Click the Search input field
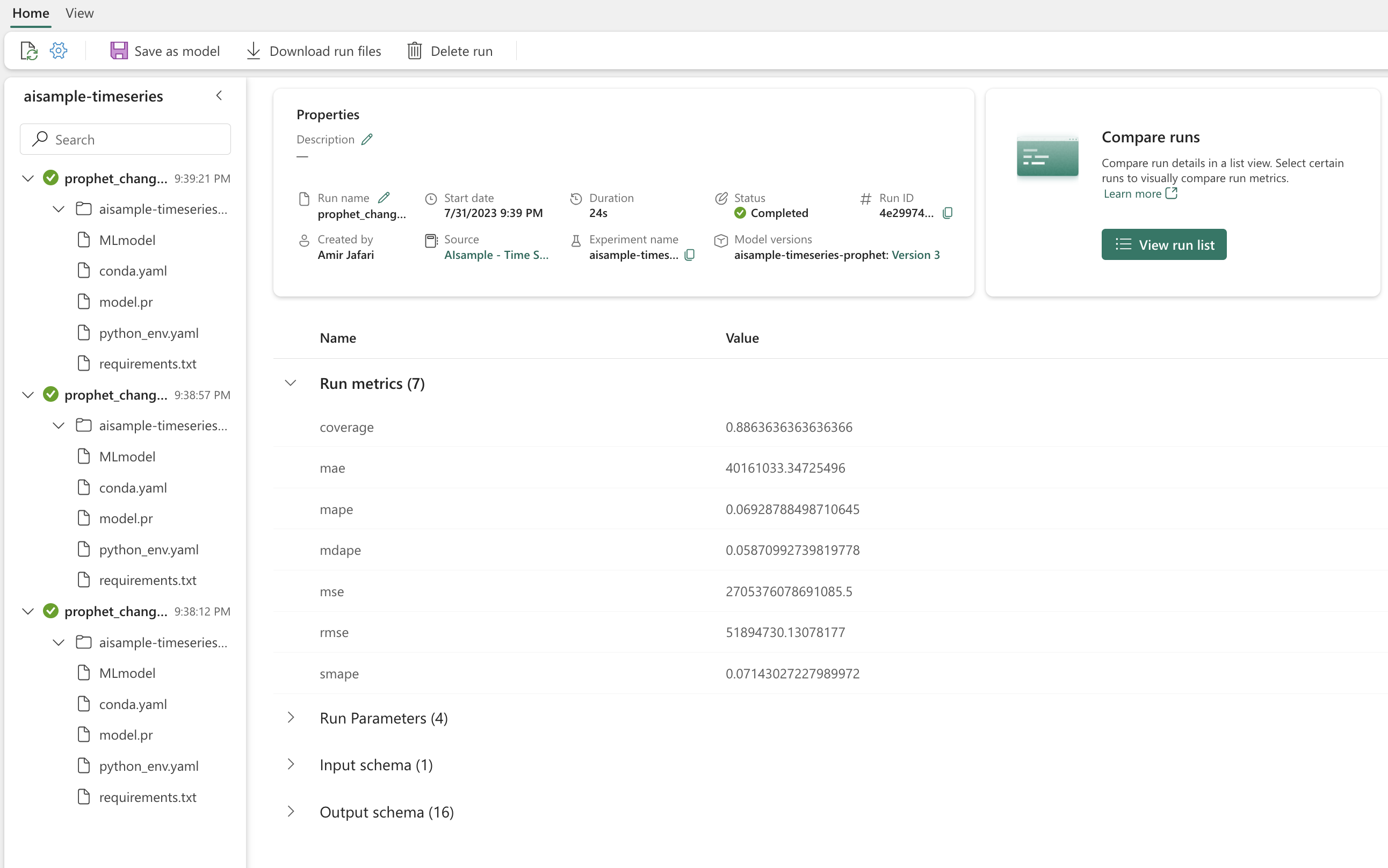This screenshot has width=1388, height=868. pos(124,139)
